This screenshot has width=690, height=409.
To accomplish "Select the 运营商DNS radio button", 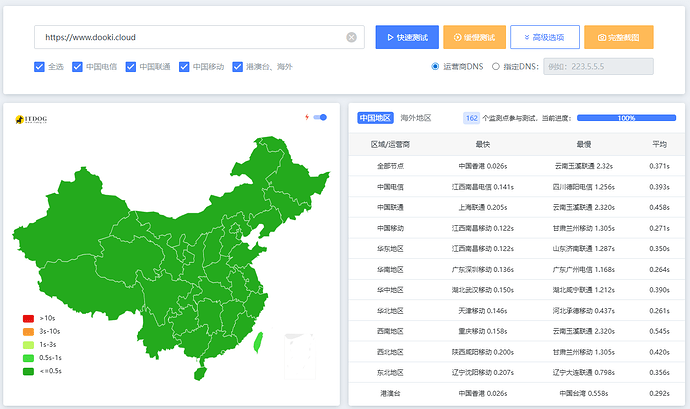I will (x=435, y=66).
